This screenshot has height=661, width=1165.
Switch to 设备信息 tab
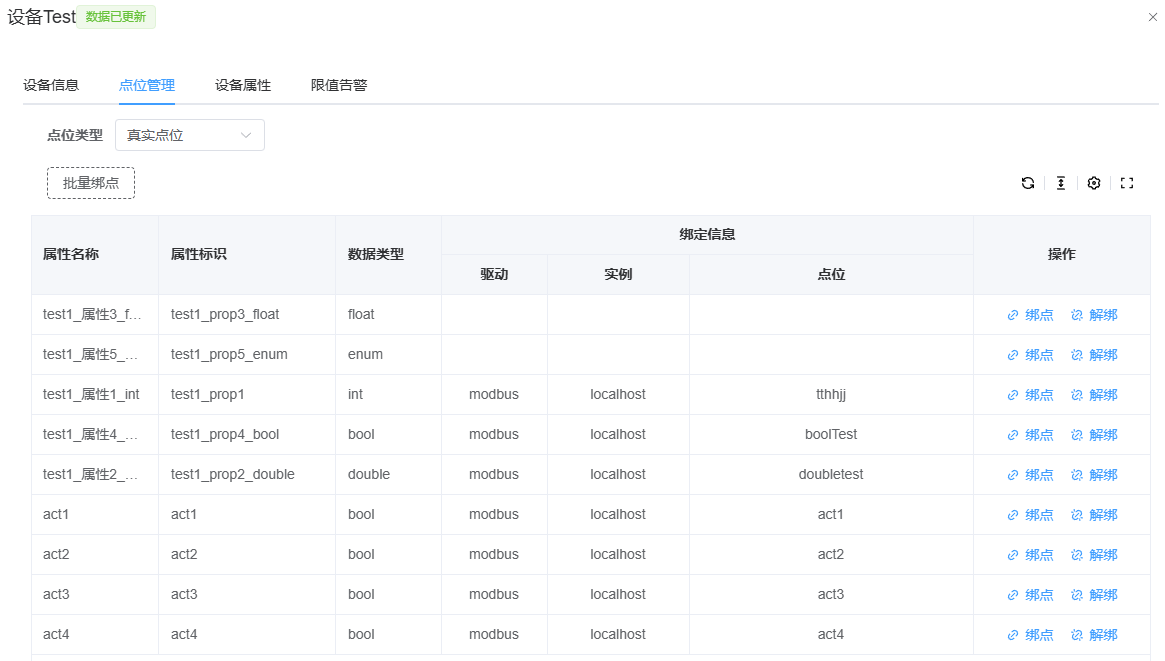pyautogui.click(x=51, y=85)
